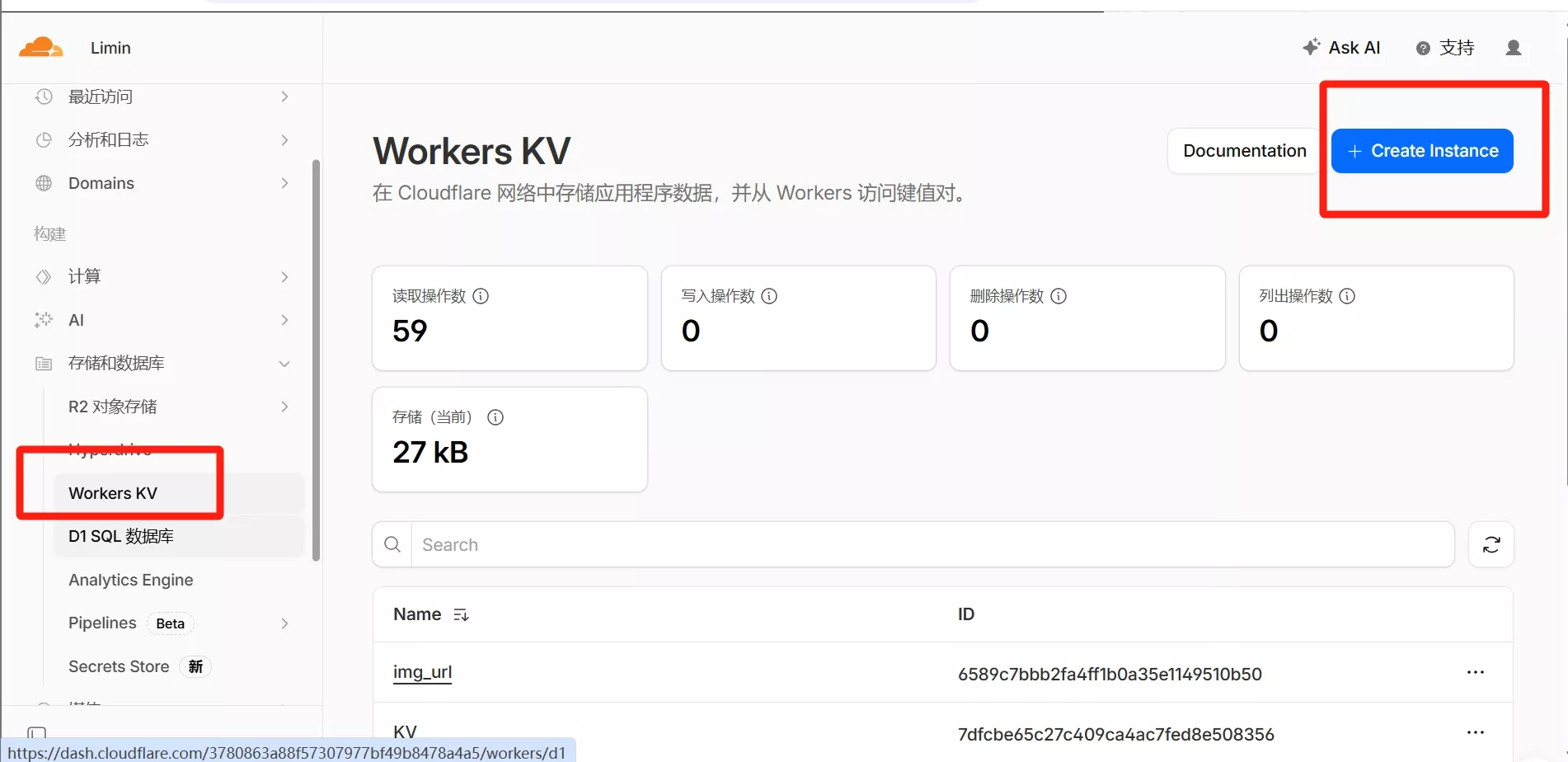Open the actions menu for KV row

point(1476,732)
